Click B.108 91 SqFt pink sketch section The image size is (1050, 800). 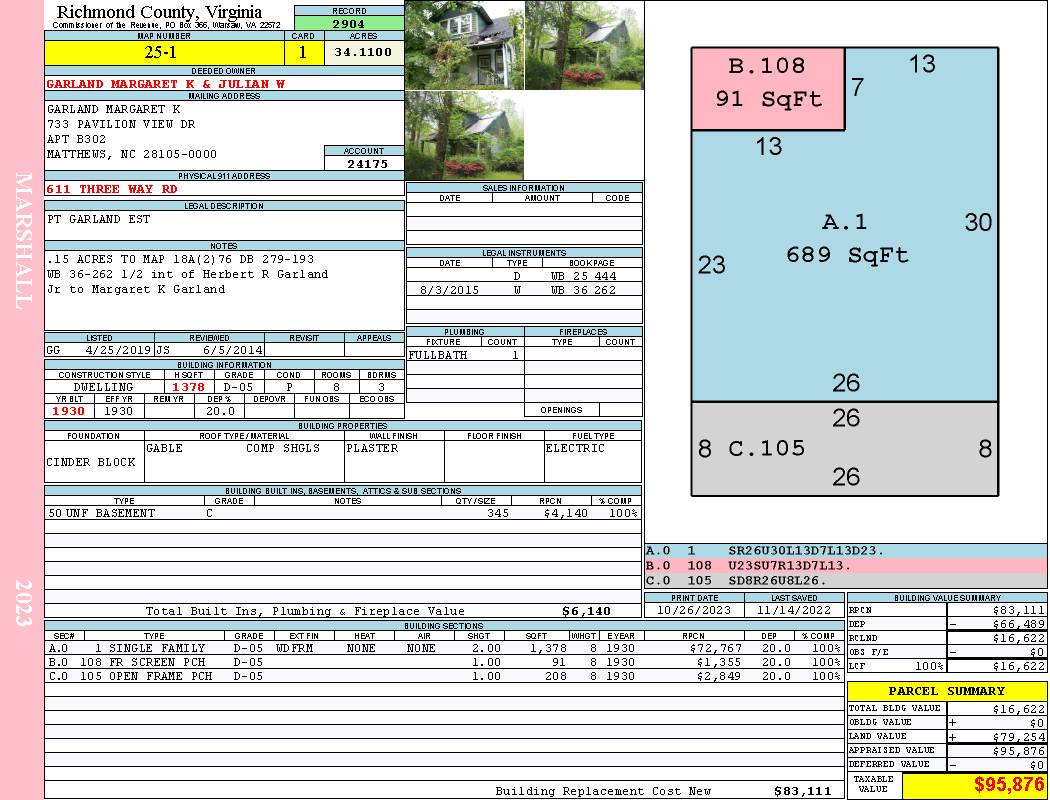[x=767, y=89]
